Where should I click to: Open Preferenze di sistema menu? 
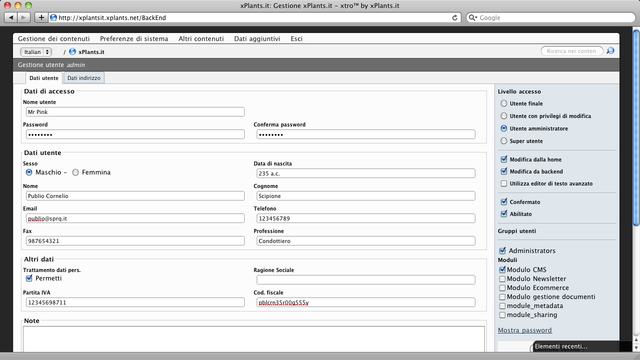(x=134, y=39)
